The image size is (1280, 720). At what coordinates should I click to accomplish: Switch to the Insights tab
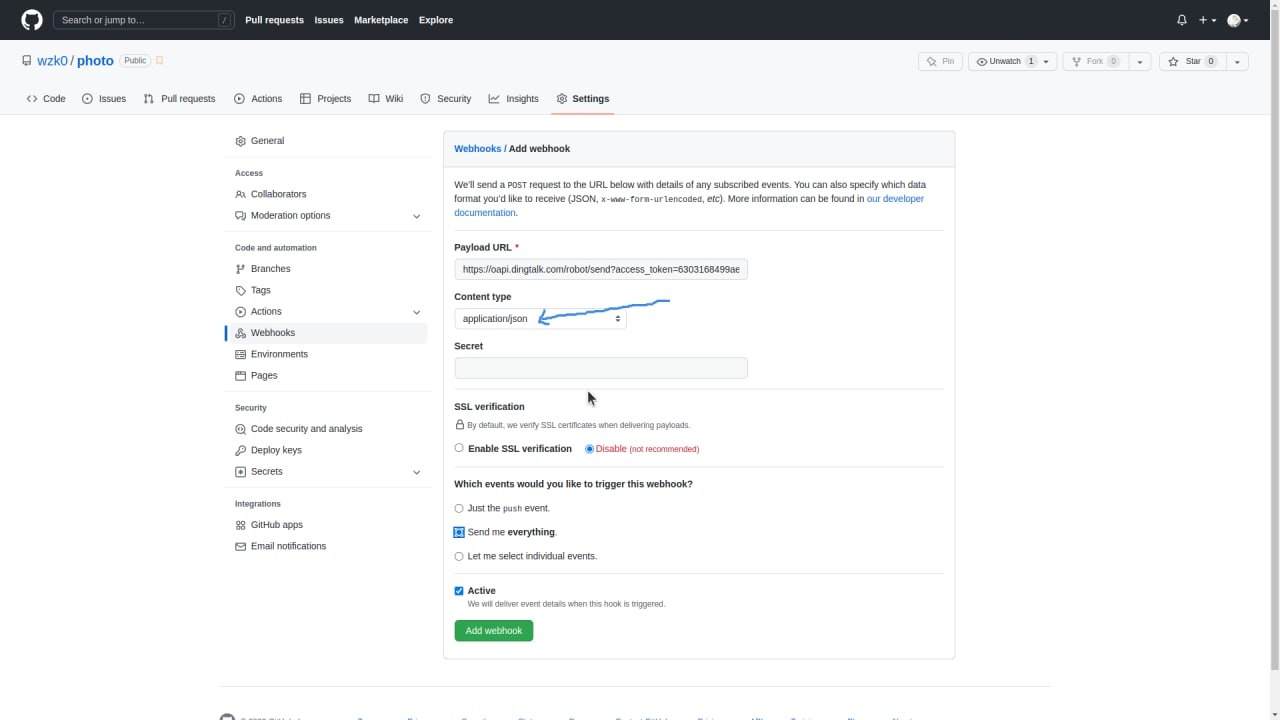(x=514, y=99)
